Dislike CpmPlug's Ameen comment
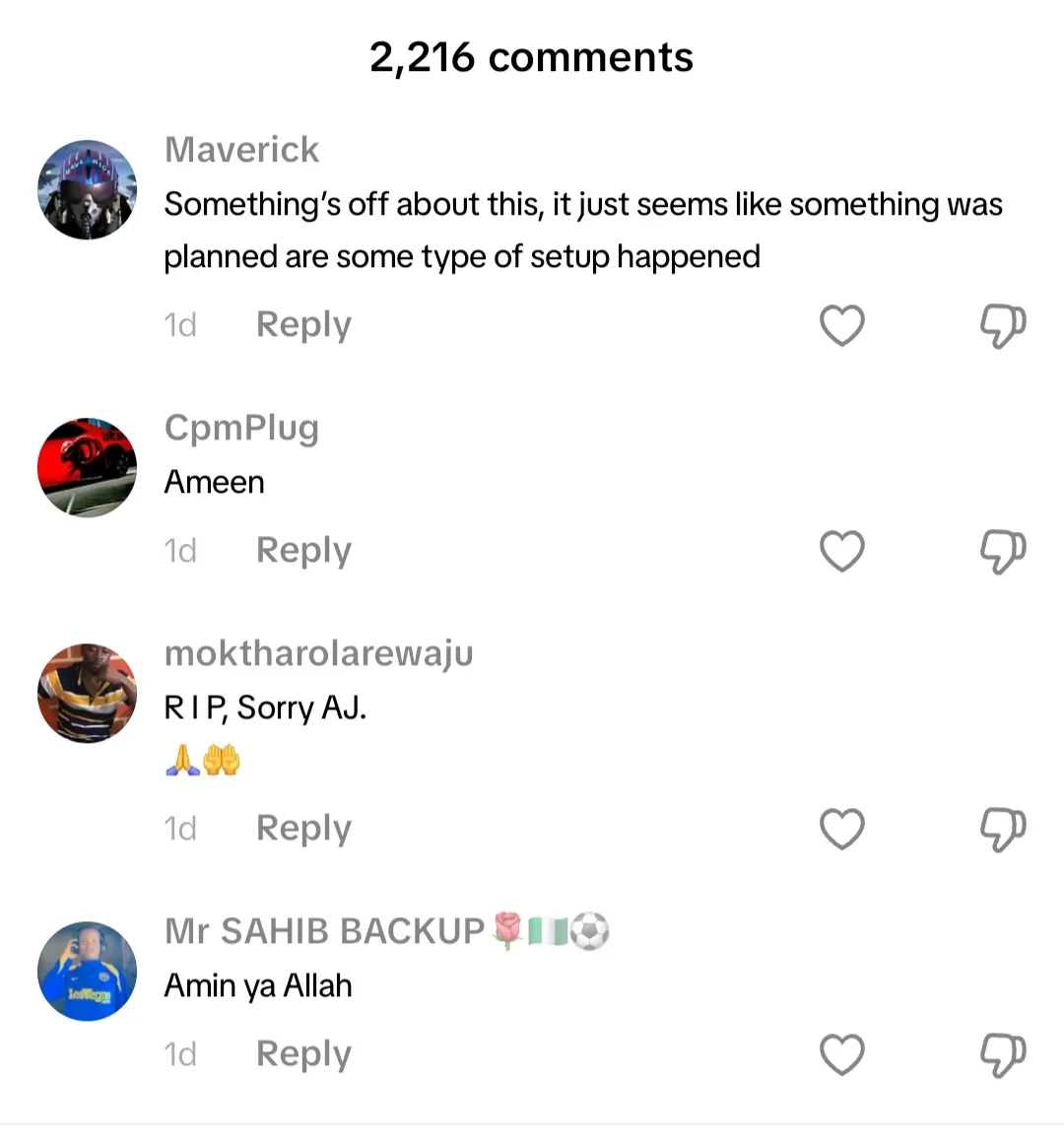 pyautogui.click(x=1003, y=551)
